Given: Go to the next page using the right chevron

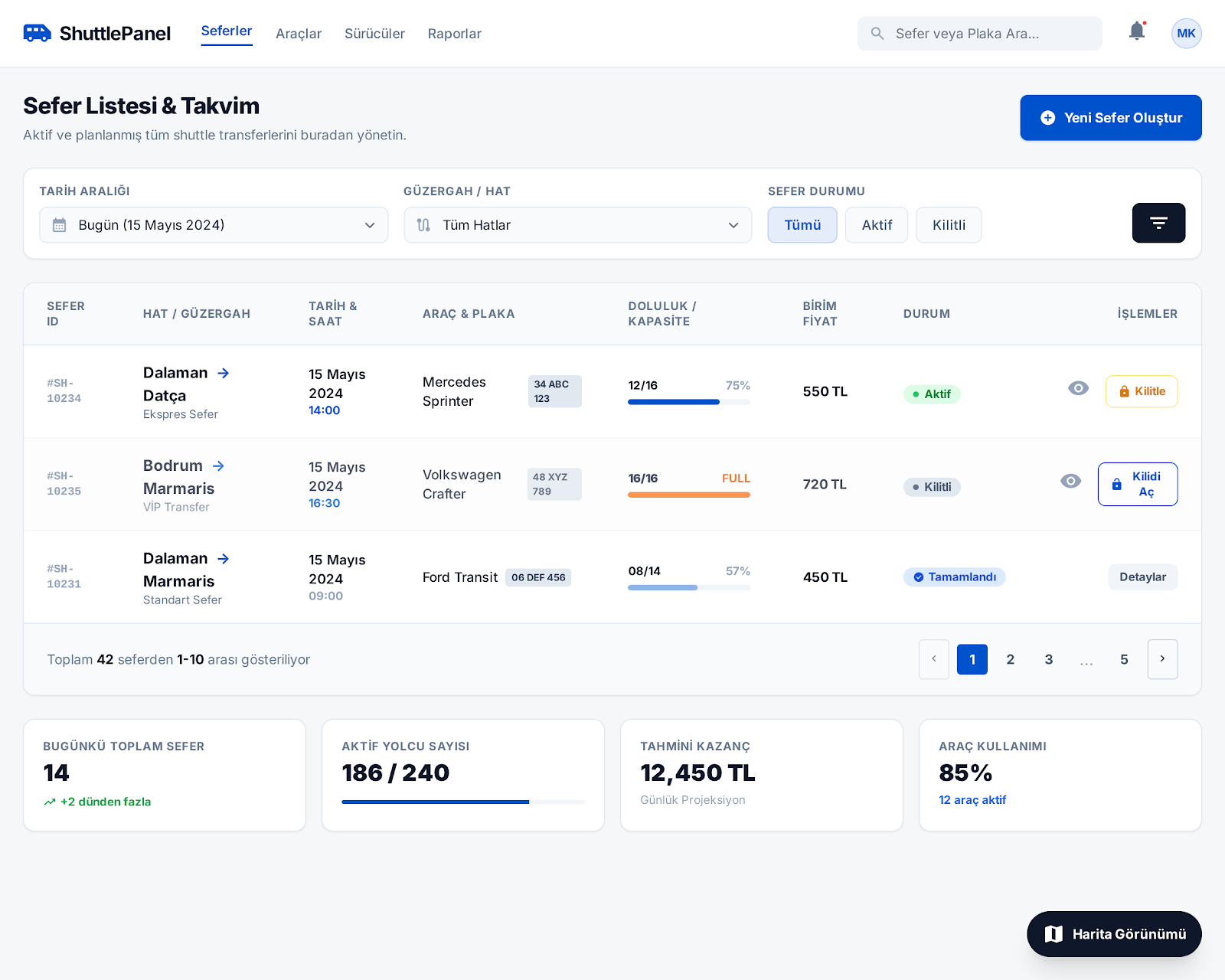Looking at the screenshot, I should 1162,659.
